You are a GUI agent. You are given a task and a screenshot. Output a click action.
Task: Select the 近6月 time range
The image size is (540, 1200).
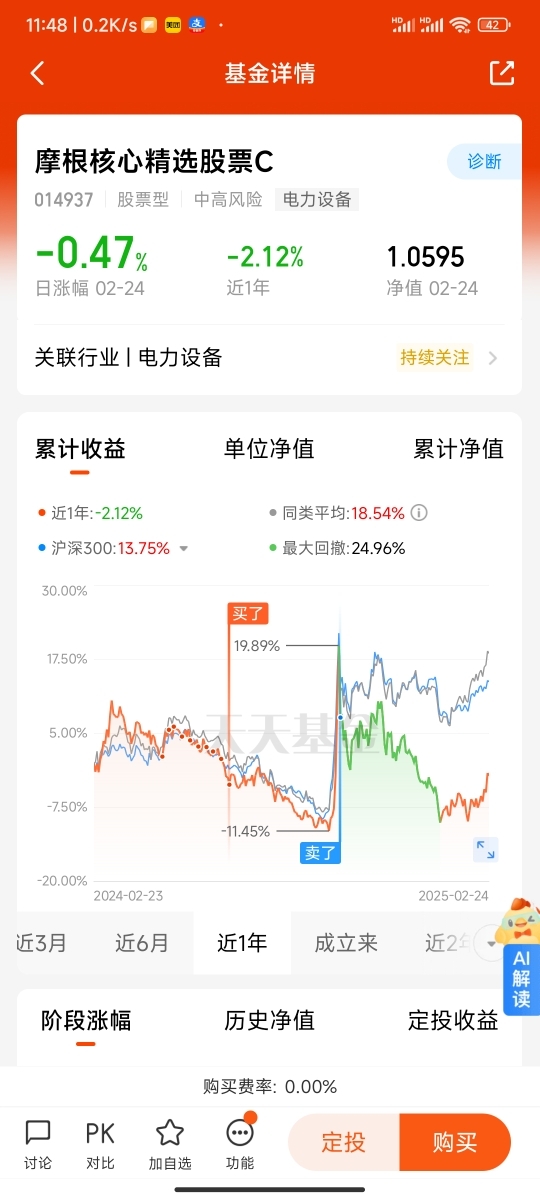point(142,942)
